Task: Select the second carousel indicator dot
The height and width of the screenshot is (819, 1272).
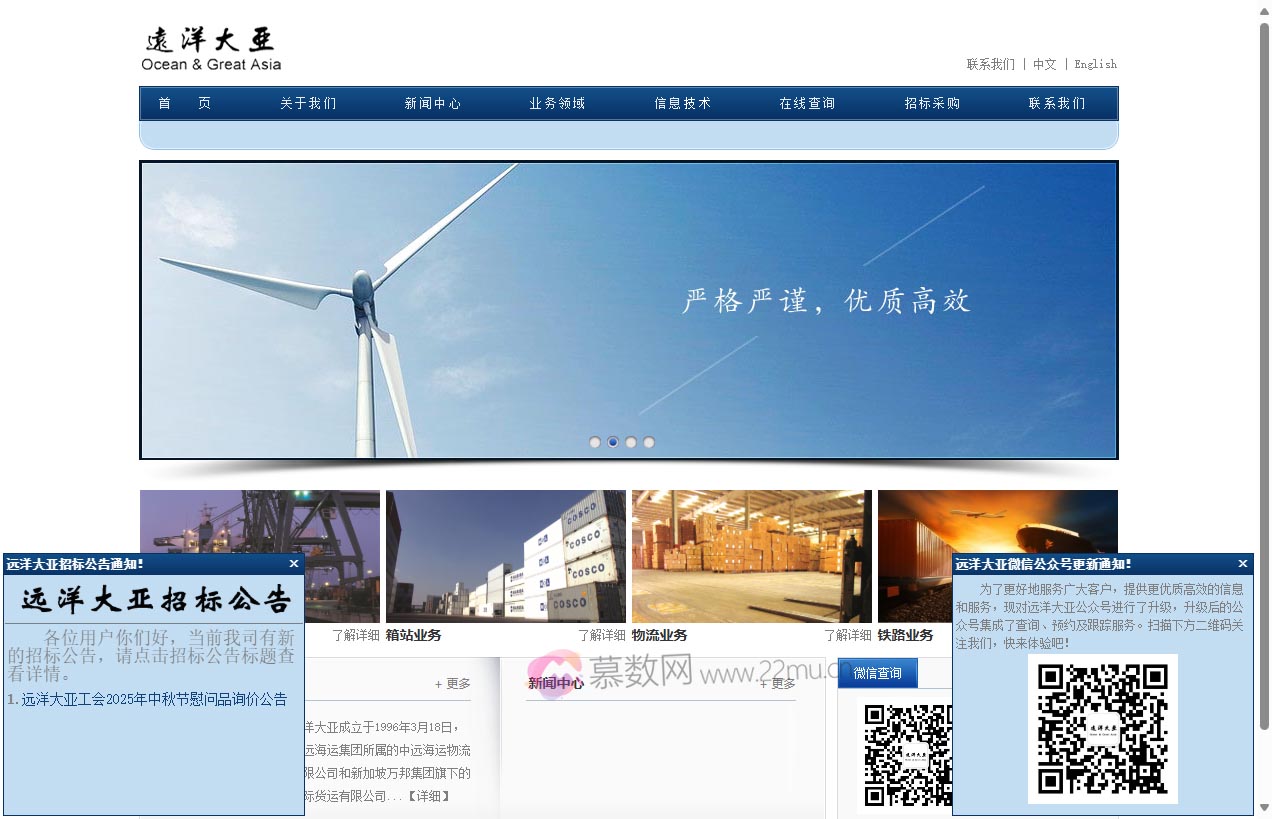Action: (x=613, y=441)
